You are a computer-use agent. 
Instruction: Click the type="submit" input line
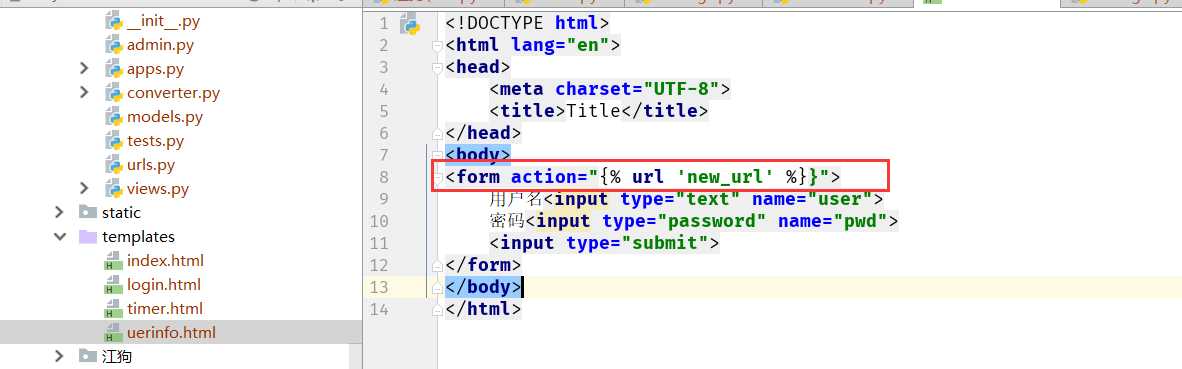(x=605, y=243)
